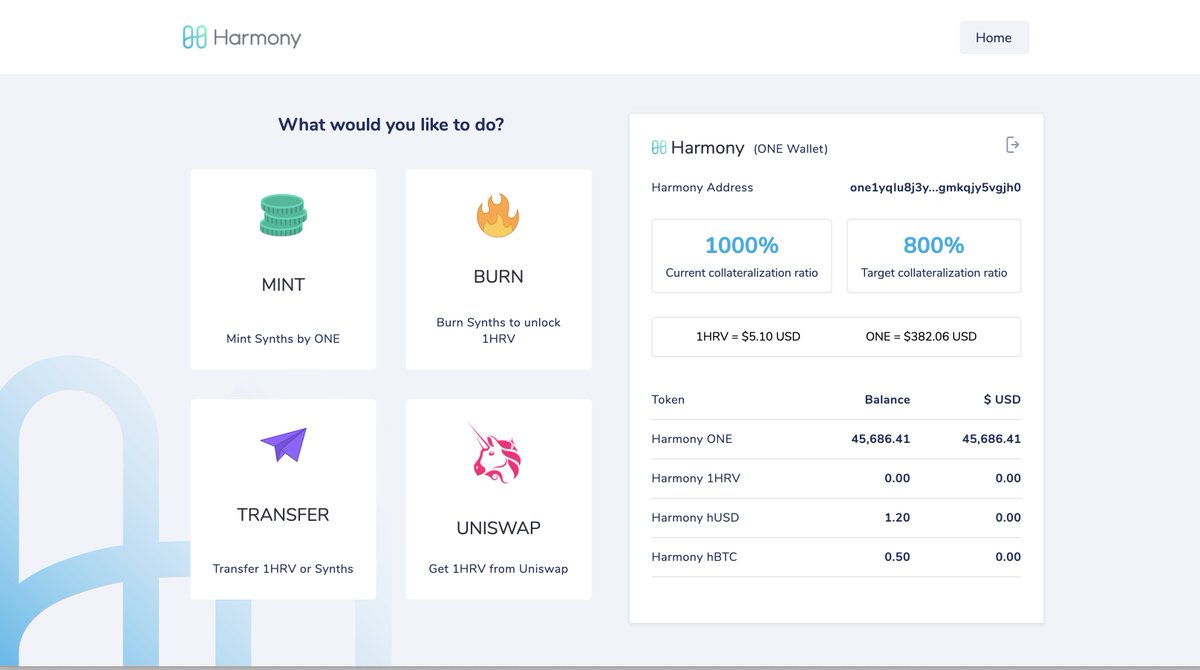
Task: Click the '(ONE Wallet)' label
Action: (x=790, y=149)
